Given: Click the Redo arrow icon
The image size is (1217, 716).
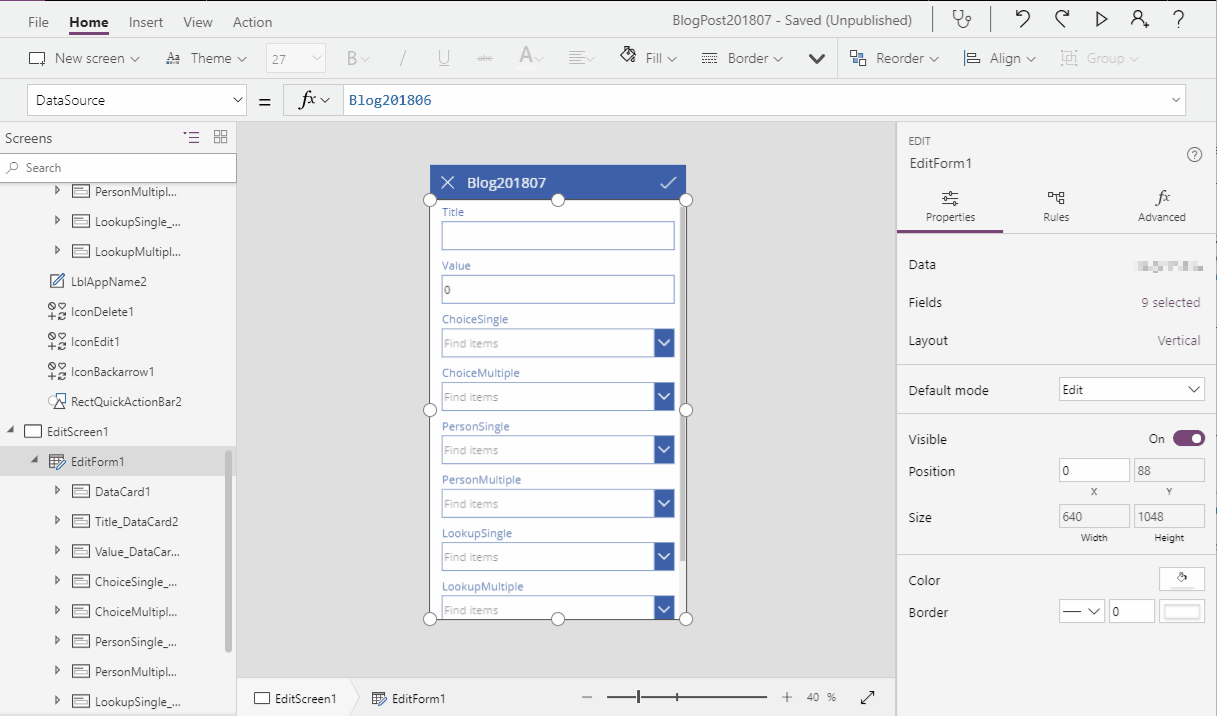Looking at the screenshot, I should pyautogui.click(x=1062, y=20).
